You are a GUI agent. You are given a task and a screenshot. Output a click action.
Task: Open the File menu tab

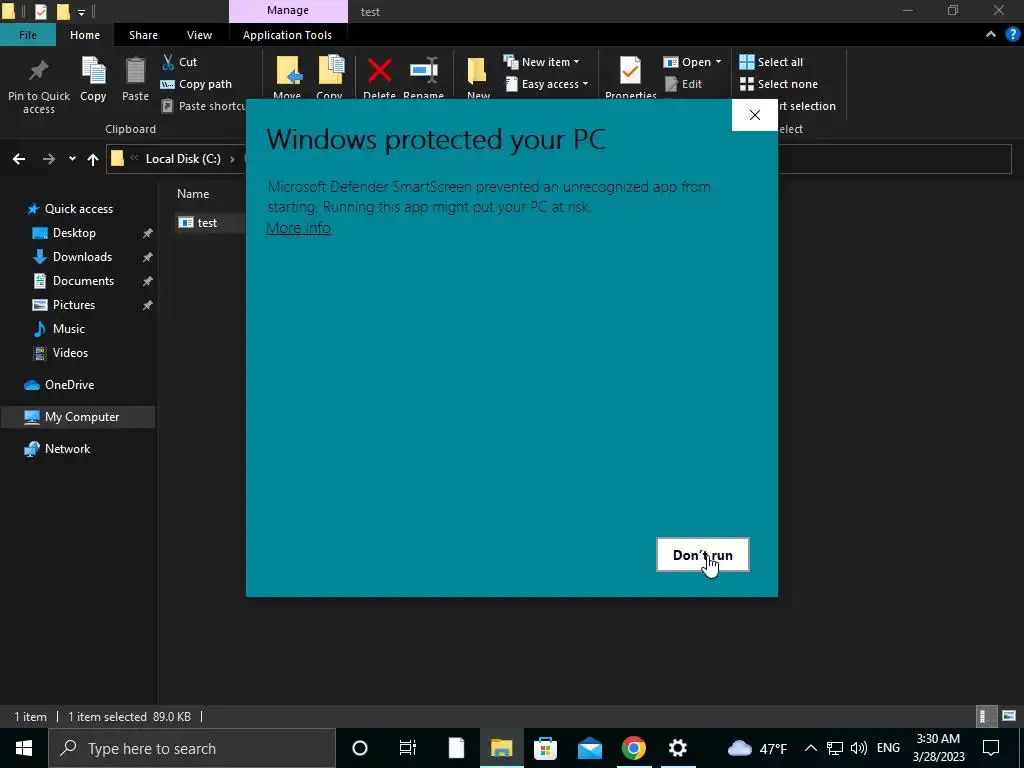tap(27, 35)
